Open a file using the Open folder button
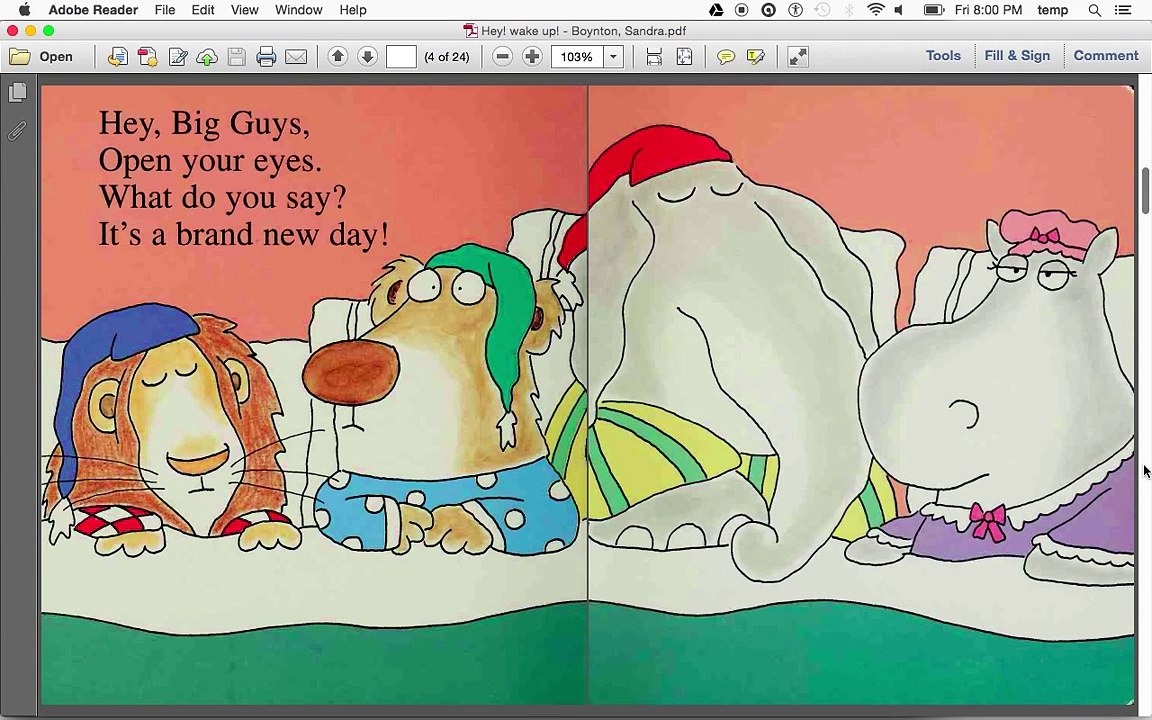 41,57
